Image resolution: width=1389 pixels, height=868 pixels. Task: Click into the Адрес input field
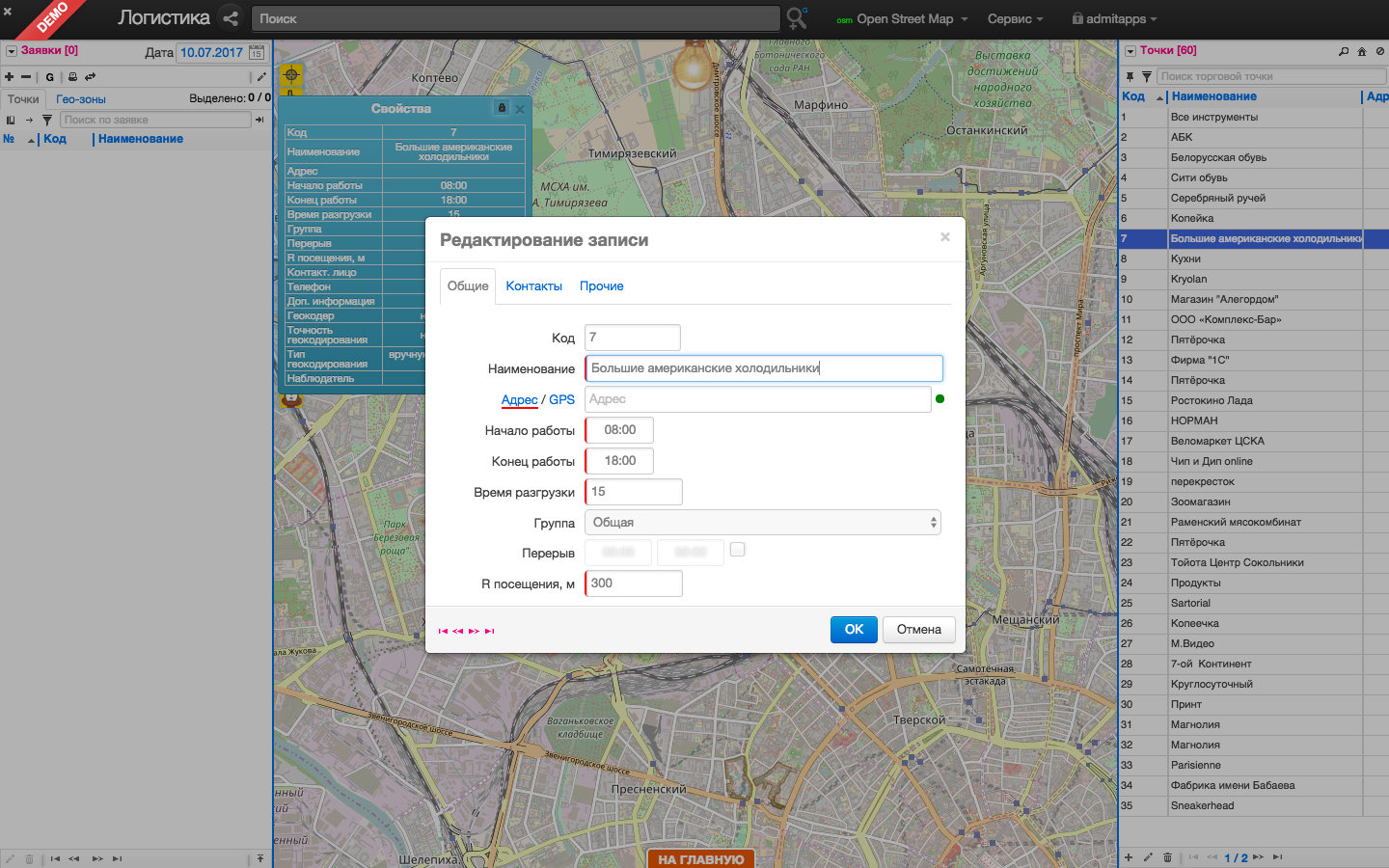tap(757, 399)
